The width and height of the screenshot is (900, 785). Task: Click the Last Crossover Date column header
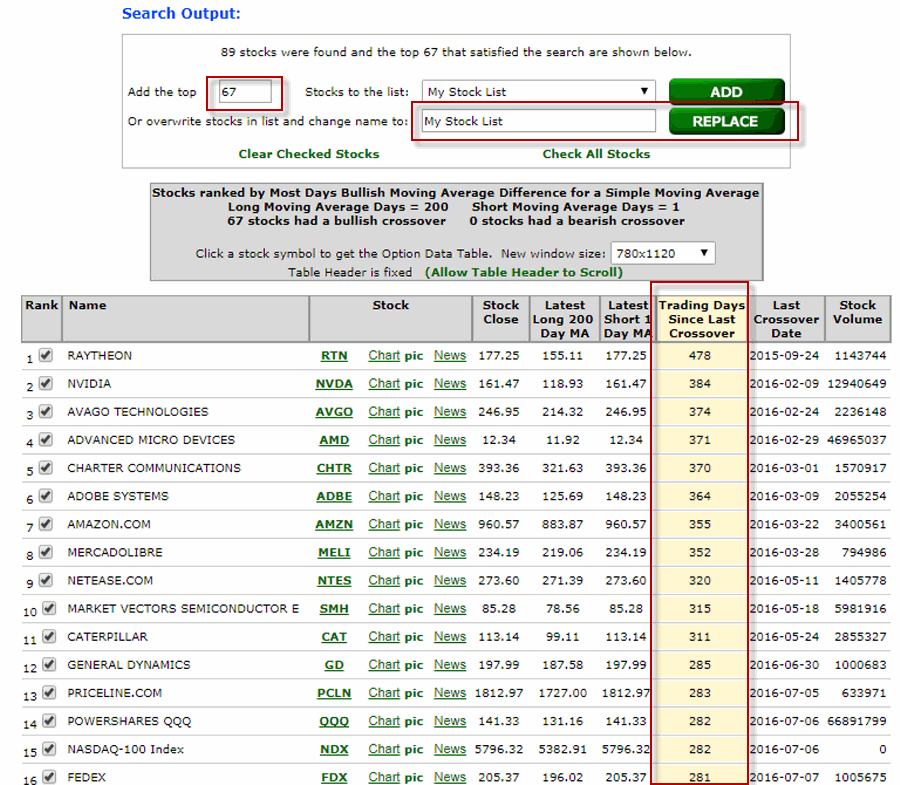pyautogui.click(x=786, y=319)
